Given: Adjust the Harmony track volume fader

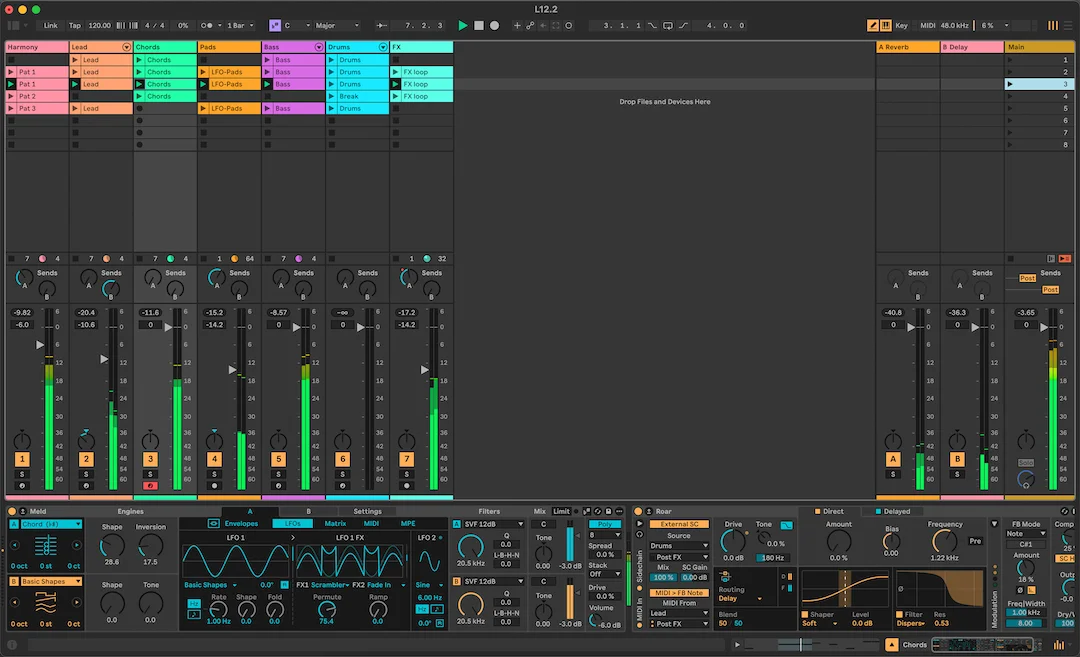Looking at the screenshot, I should pyautogui.click(x=40, y=344).
